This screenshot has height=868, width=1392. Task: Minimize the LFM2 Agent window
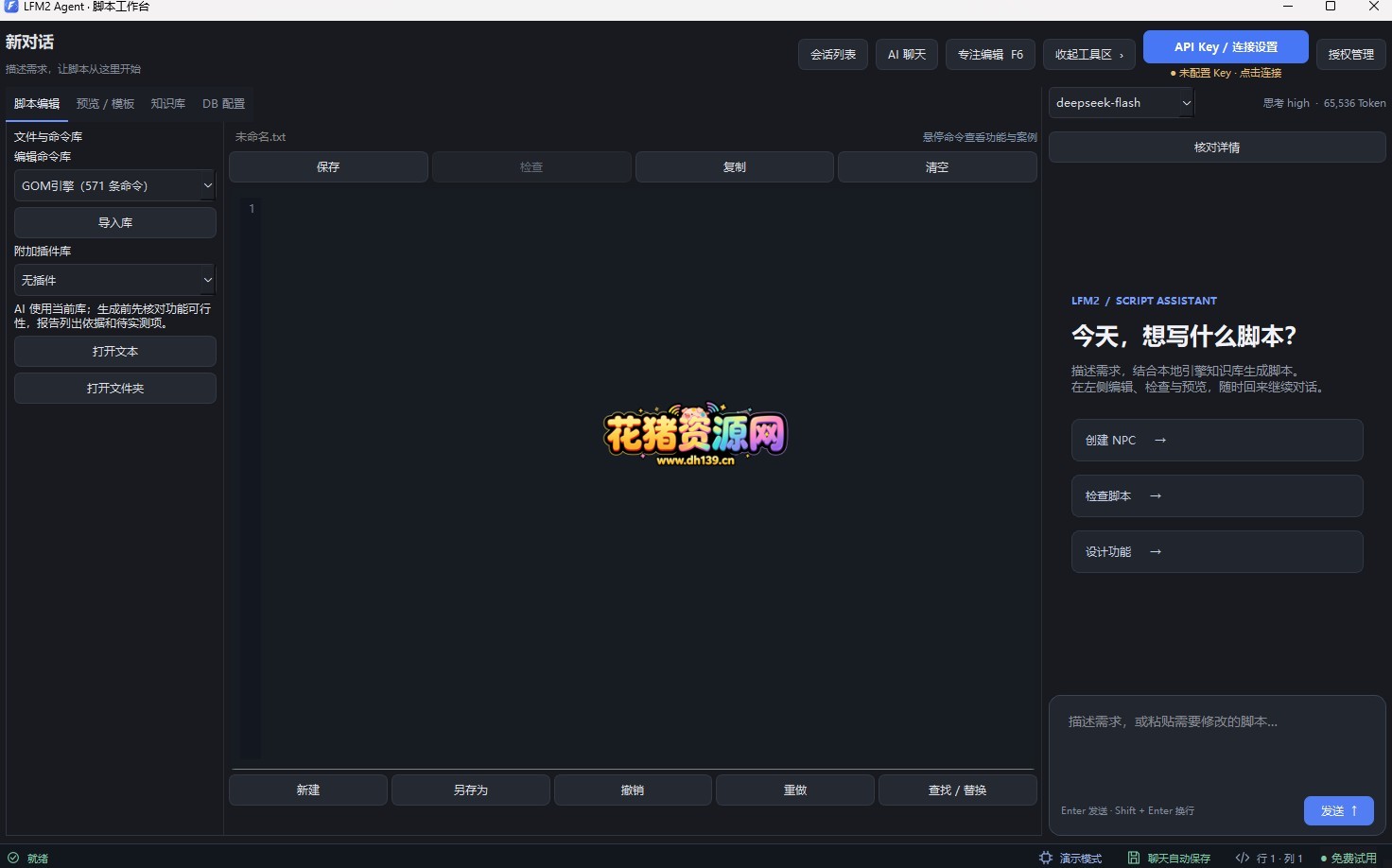(1288, 7)
